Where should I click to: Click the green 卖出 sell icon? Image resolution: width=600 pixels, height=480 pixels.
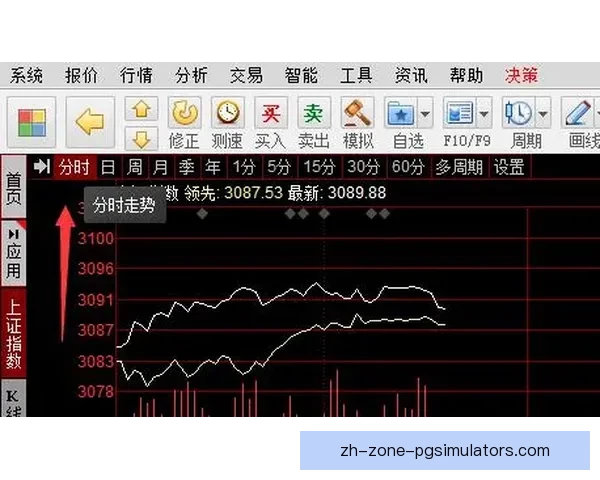pos(314,113)
